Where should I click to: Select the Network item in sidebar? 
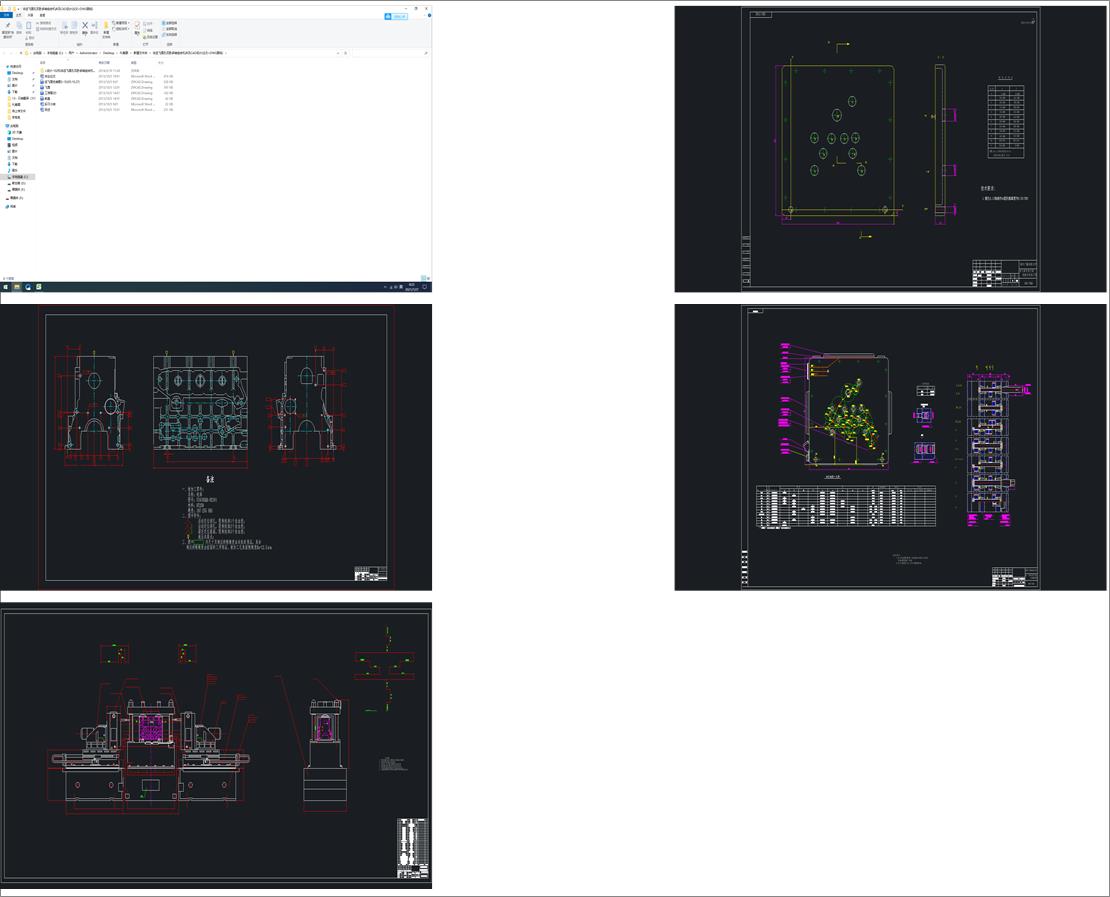pyautogui.click(x=12, y=207)
